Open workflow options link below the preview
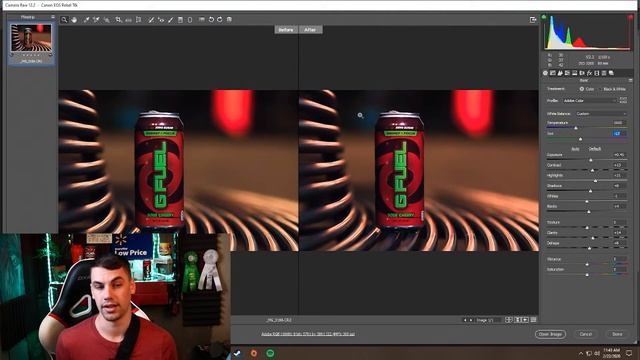This screenshot has width=640, height=360. point(308,334)
